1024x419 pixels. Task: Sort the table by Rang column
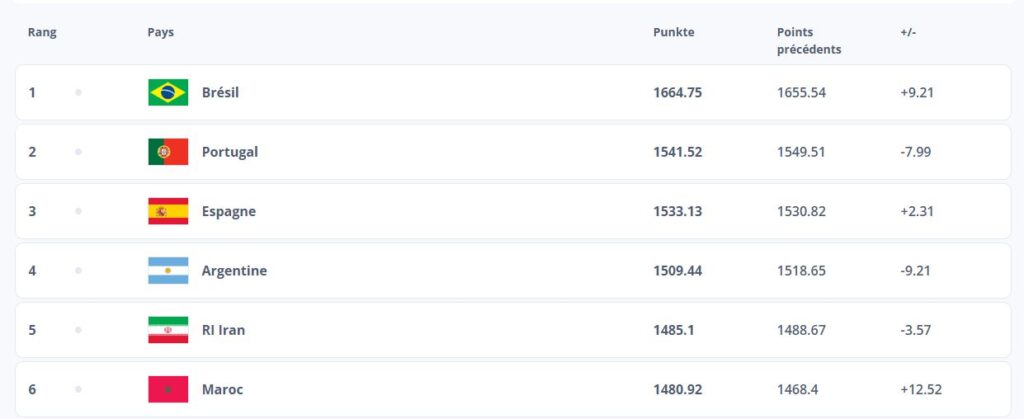(x=42, y=33)
